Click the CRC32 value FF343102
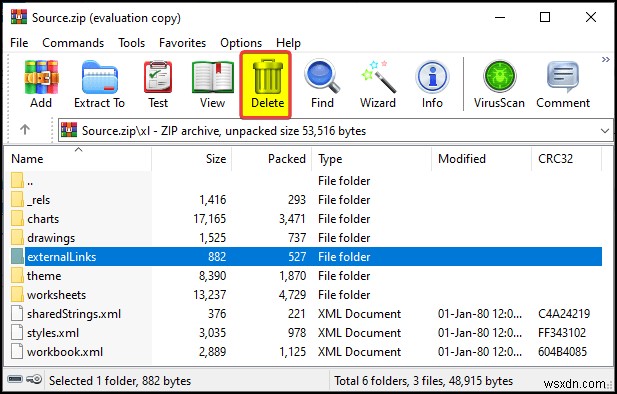Screen dimensions: 617x394 tap(562, 333)
